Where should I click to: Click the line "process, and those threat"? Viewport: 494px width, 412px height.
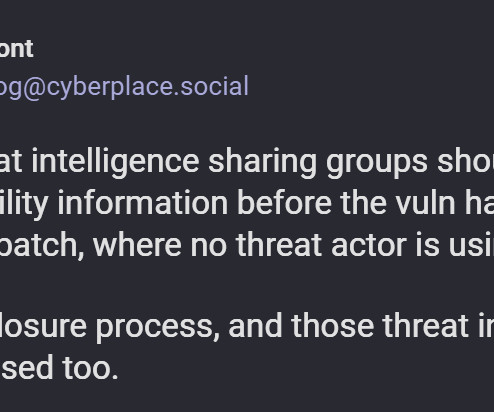247,327
